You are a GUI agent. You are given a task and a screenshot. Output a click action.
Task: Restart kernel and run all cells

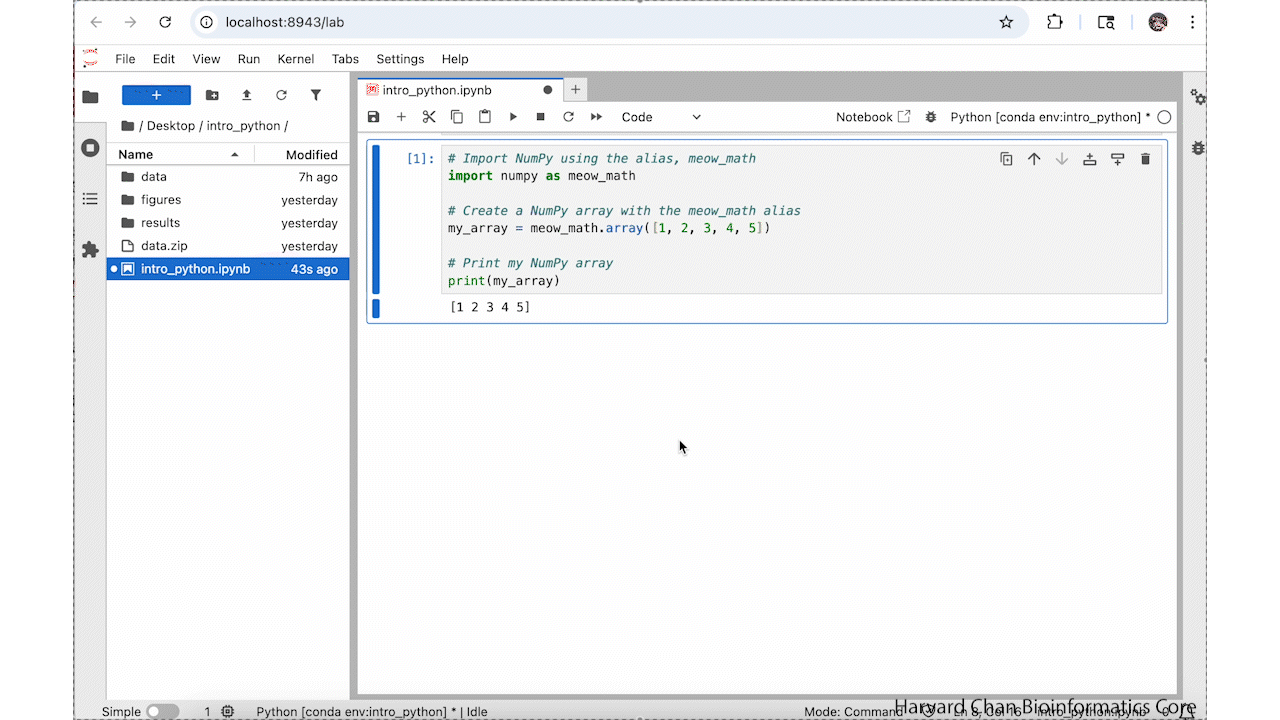coord(597,117)
